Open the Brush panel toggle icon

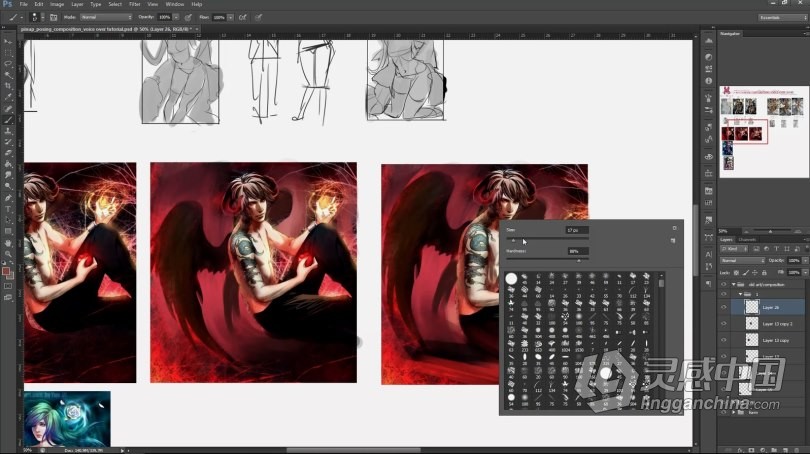pos(53,17)
